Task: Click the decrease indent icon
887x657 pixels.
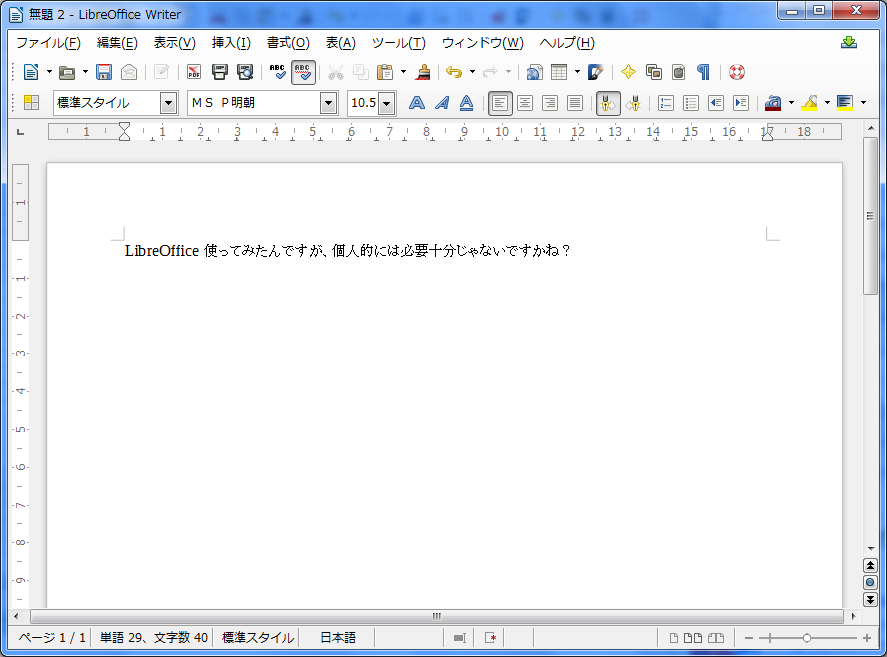Action: tap(716, 102)
